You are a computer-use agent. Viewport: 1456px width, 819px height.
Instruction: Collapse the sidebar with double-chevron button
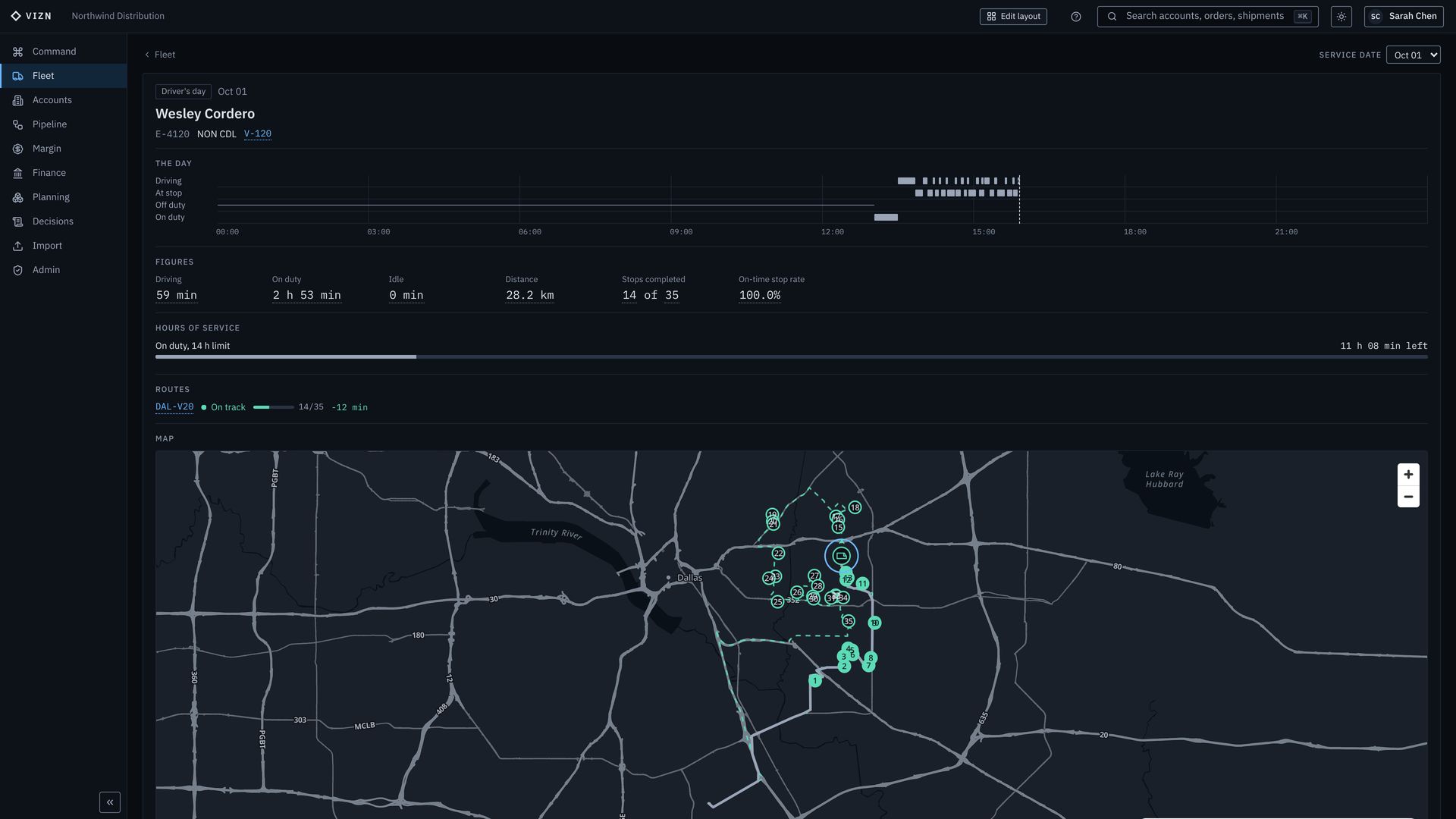click(110, 802)
